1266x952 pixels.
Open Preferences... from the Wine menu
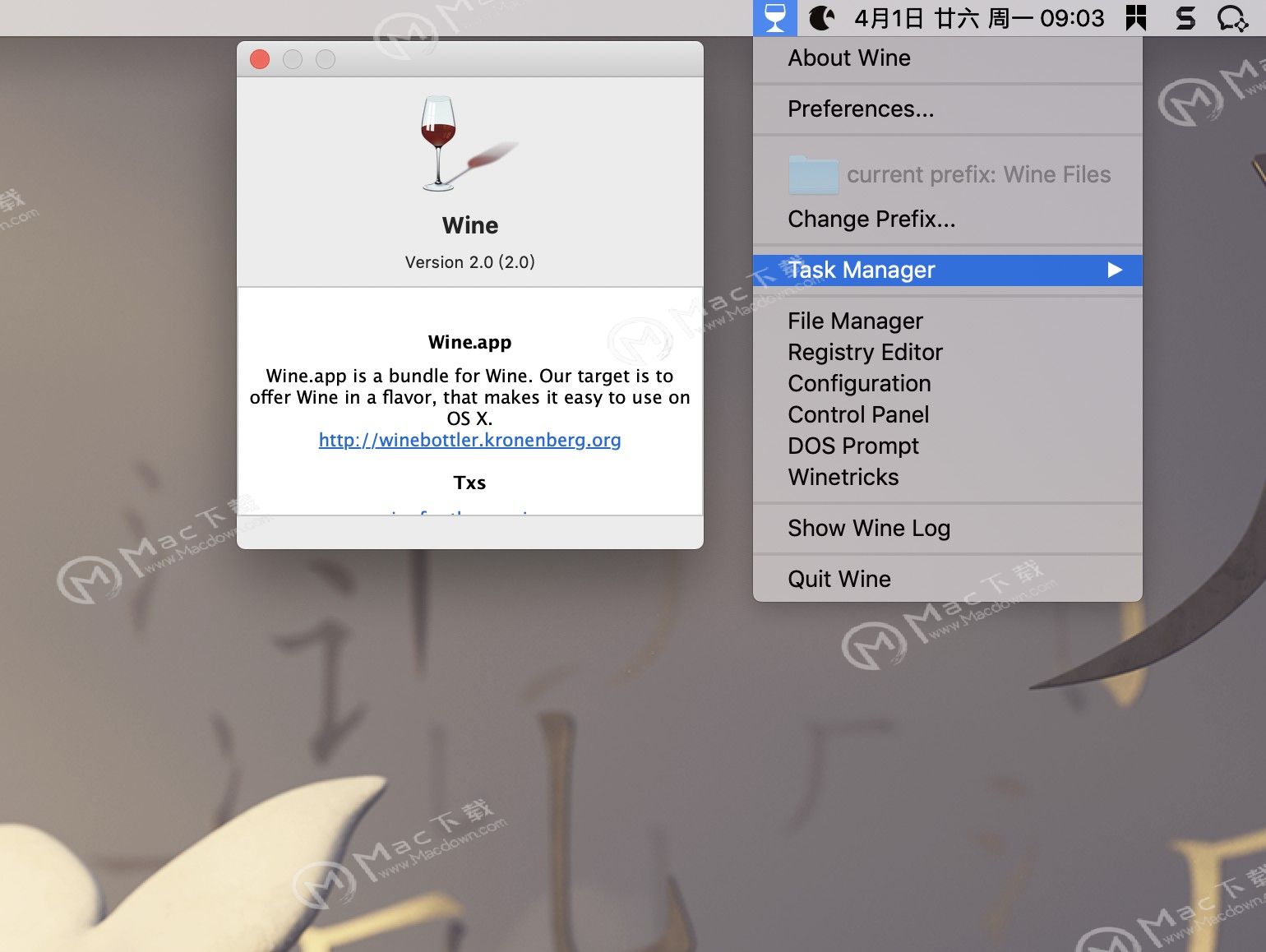948,109
